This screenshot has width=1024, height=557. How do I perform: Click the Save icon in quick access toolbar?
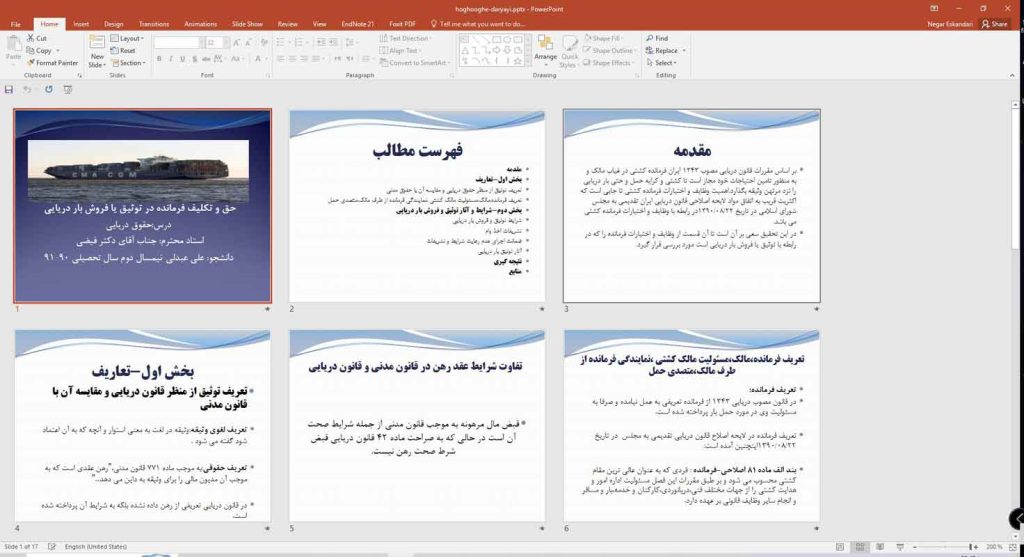(x=9, y=89)
